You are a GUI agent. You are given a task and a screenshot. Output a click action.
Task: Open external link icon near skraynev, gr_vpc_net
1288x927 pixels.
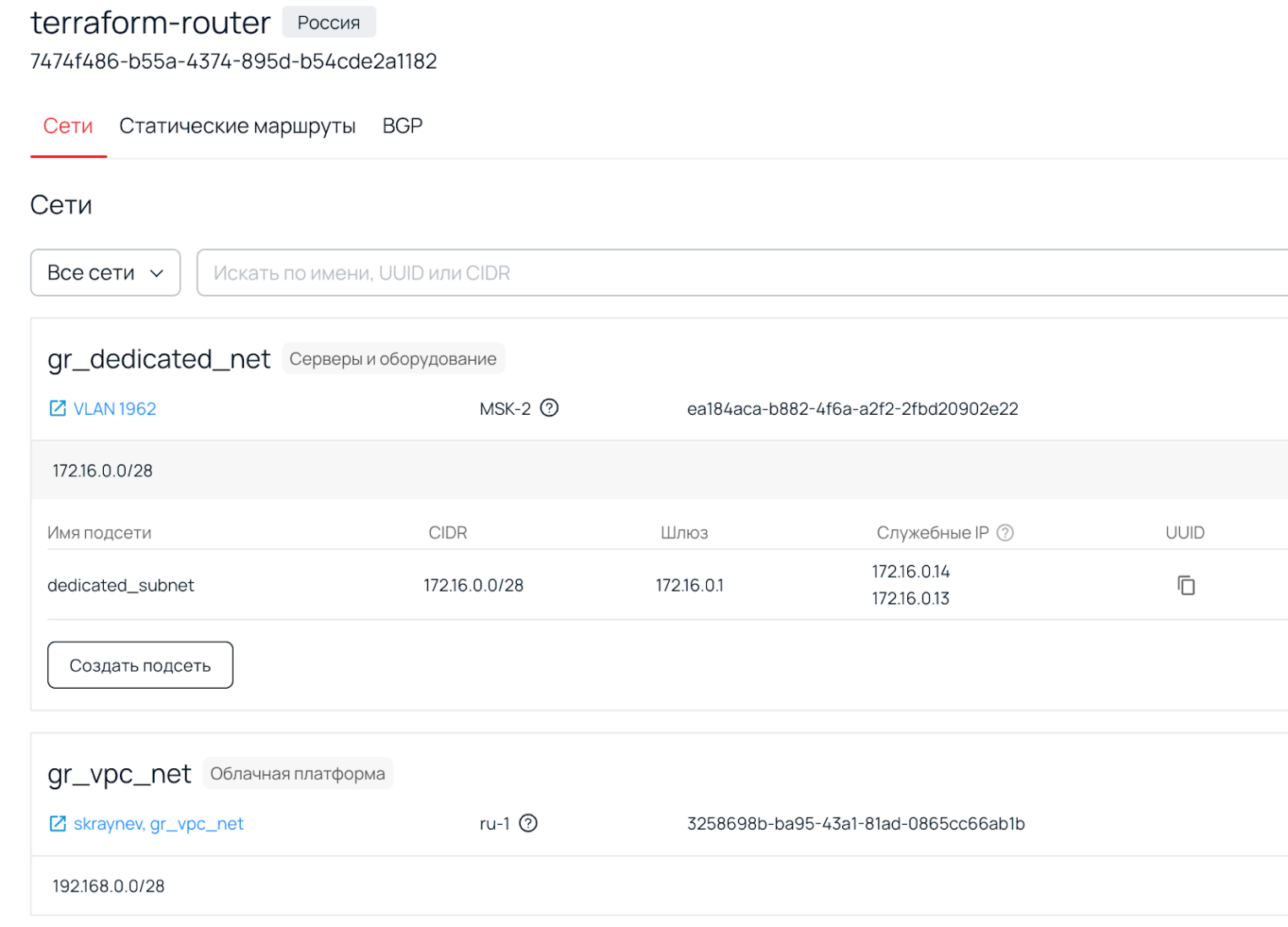(x=57, y=823)
